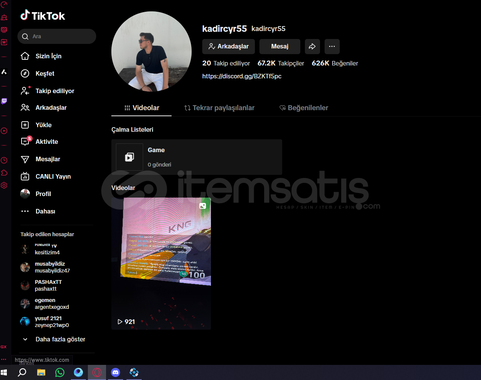Expand Daha fazla göster in followed accounts
This screenshot has height=380, width=481.
[x=53, y=339]
